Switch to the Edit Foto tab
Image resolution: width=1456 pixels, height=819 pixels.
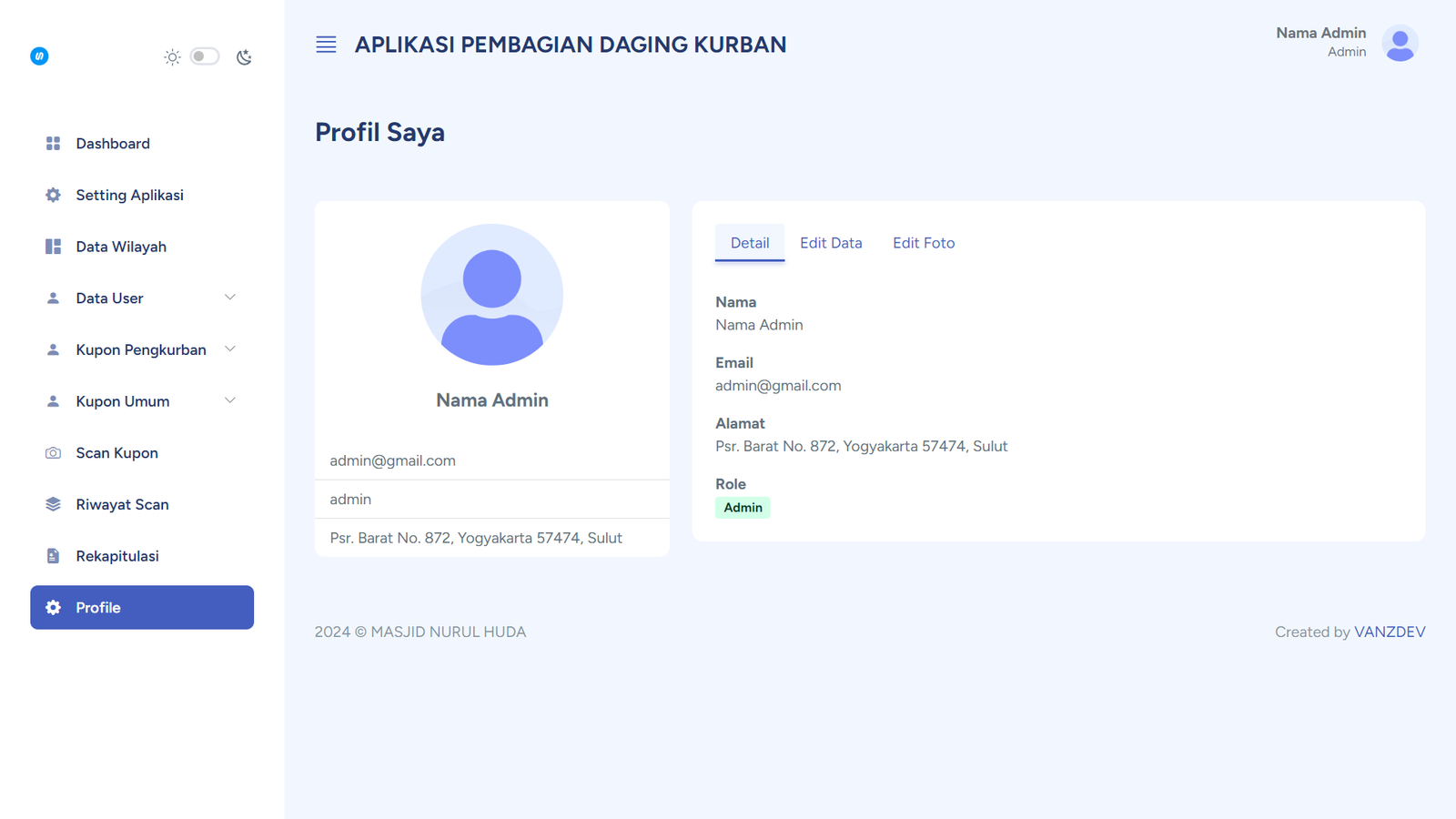coord(923,243)
